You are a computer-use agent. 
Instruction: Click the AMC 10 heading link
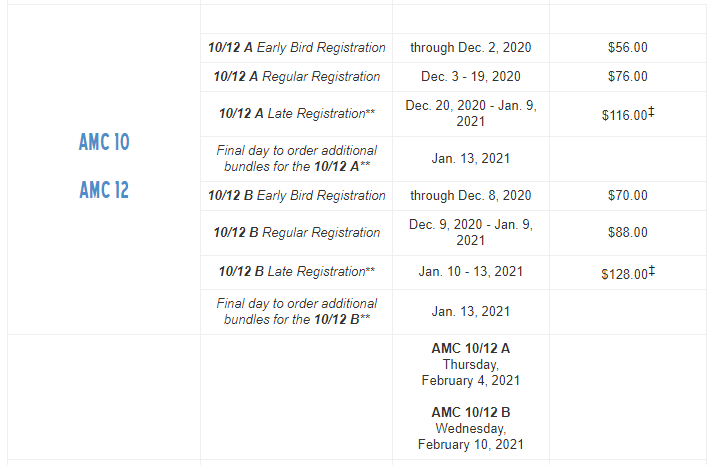click(x=104, y=142)
